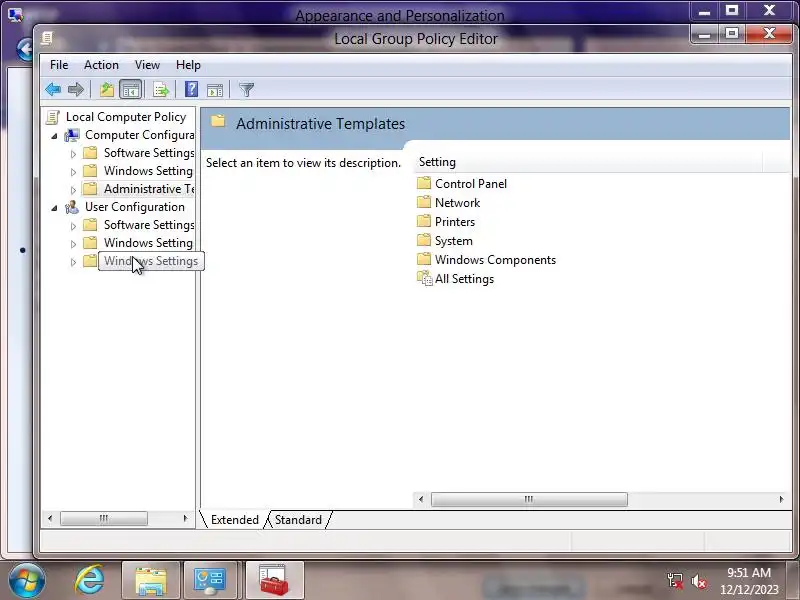
Task: Toggle Show/Hide Console Tree toolbar icon
Action: click(130, 90)
